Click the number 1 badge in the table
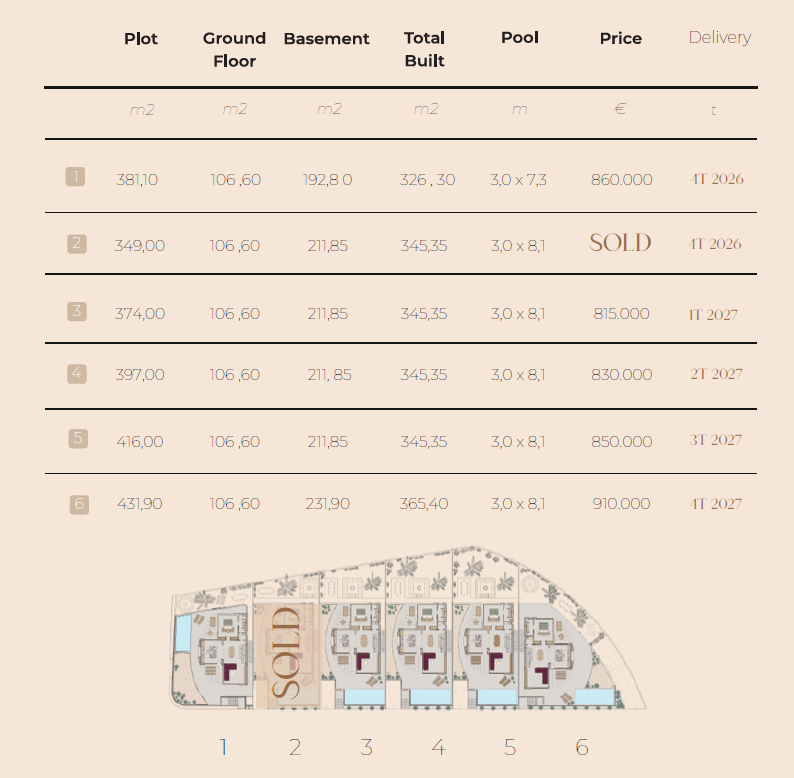Image resolution: width=794 pixels, height=778 pixels. (x=75, y=177)
